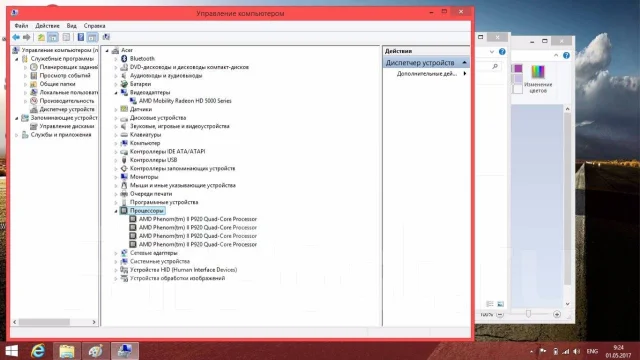
Task: Expand Контроллеры IDE ATA/ATAPI node
Action: click(116, 152)
